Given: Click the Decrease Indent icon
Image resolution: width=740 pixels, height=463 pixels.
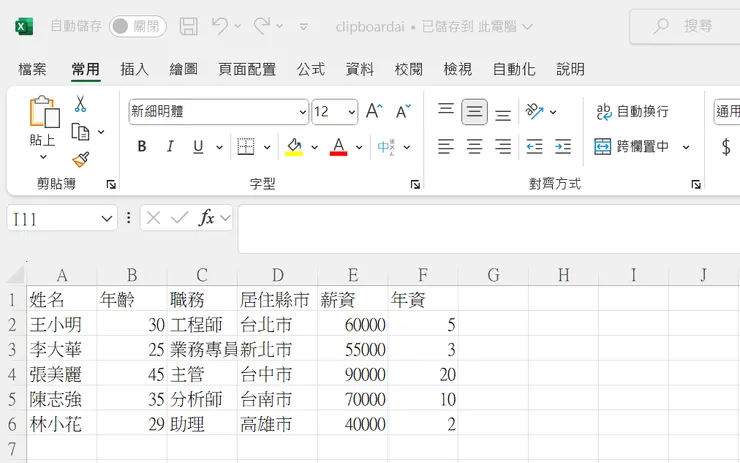Looking at the screenshot, I should point(534,147).
